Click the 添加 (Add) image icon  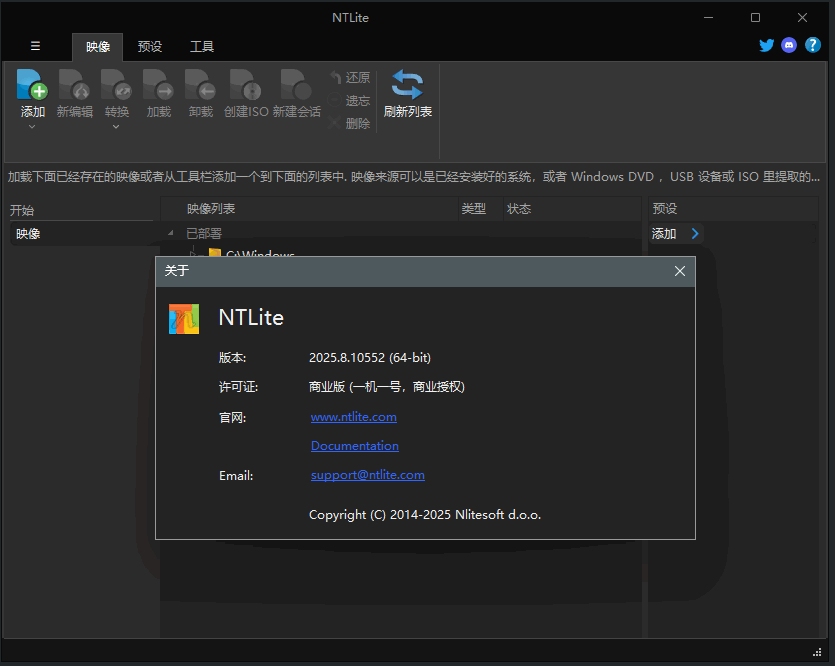click(32, 85)
